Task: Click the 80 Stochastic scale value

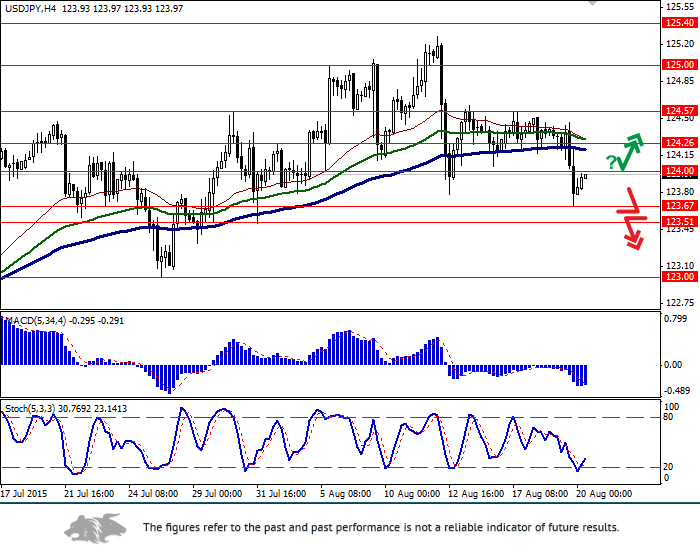Action: (x=669, y=417)
